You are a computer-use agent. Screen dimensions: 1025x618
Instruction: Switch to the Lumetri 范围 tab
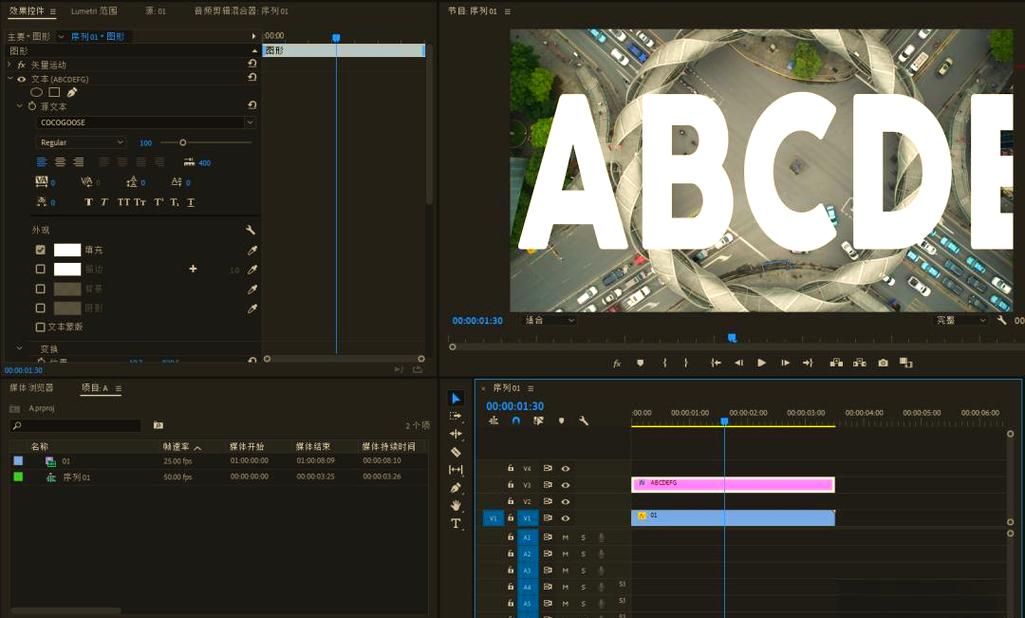(x=94, y=11)
